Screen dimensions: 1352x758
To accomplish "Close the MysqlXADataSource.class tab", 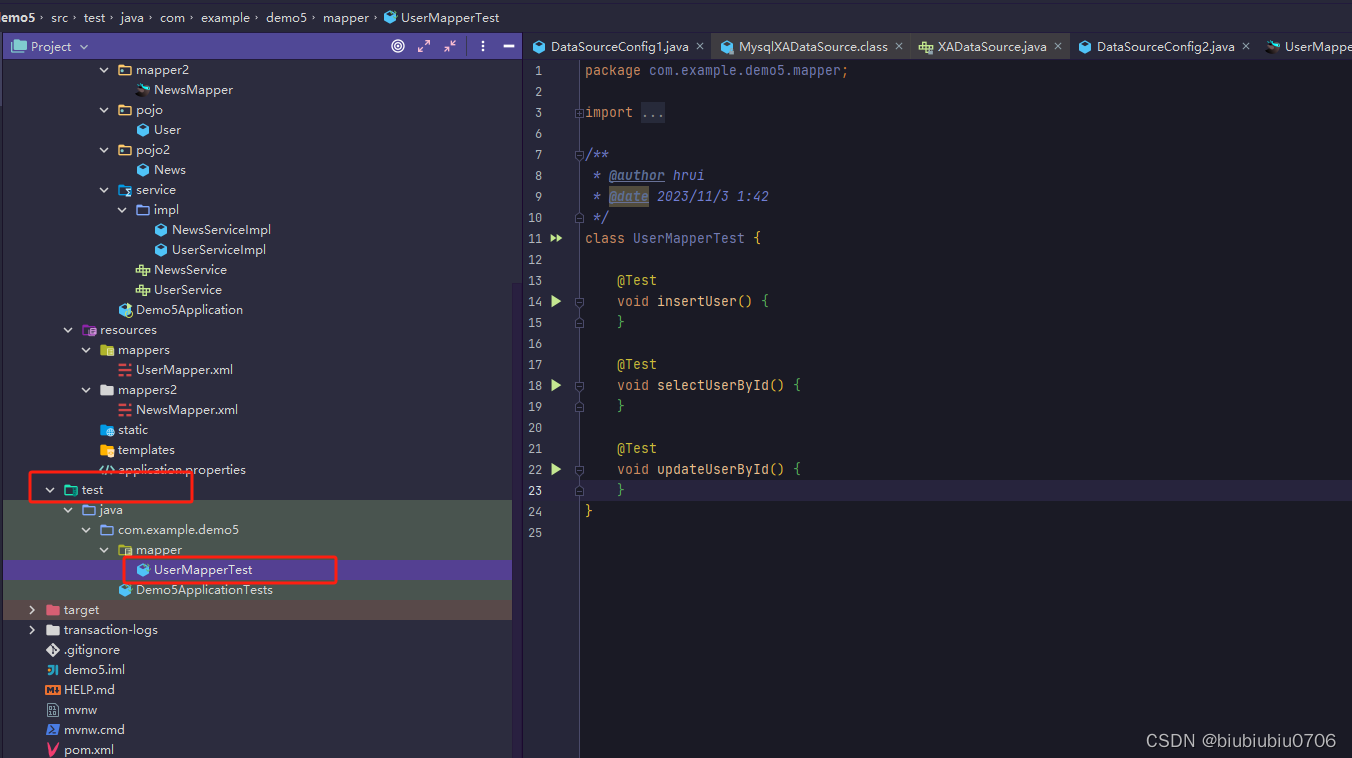I will (x=899, y=47).
